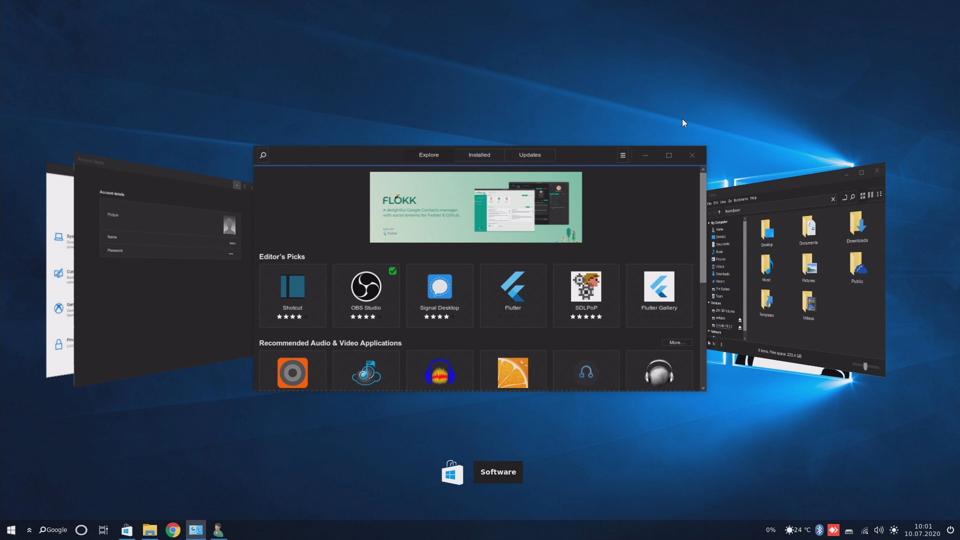Click the SDLPoP game icon

click(x=586, y=287)
